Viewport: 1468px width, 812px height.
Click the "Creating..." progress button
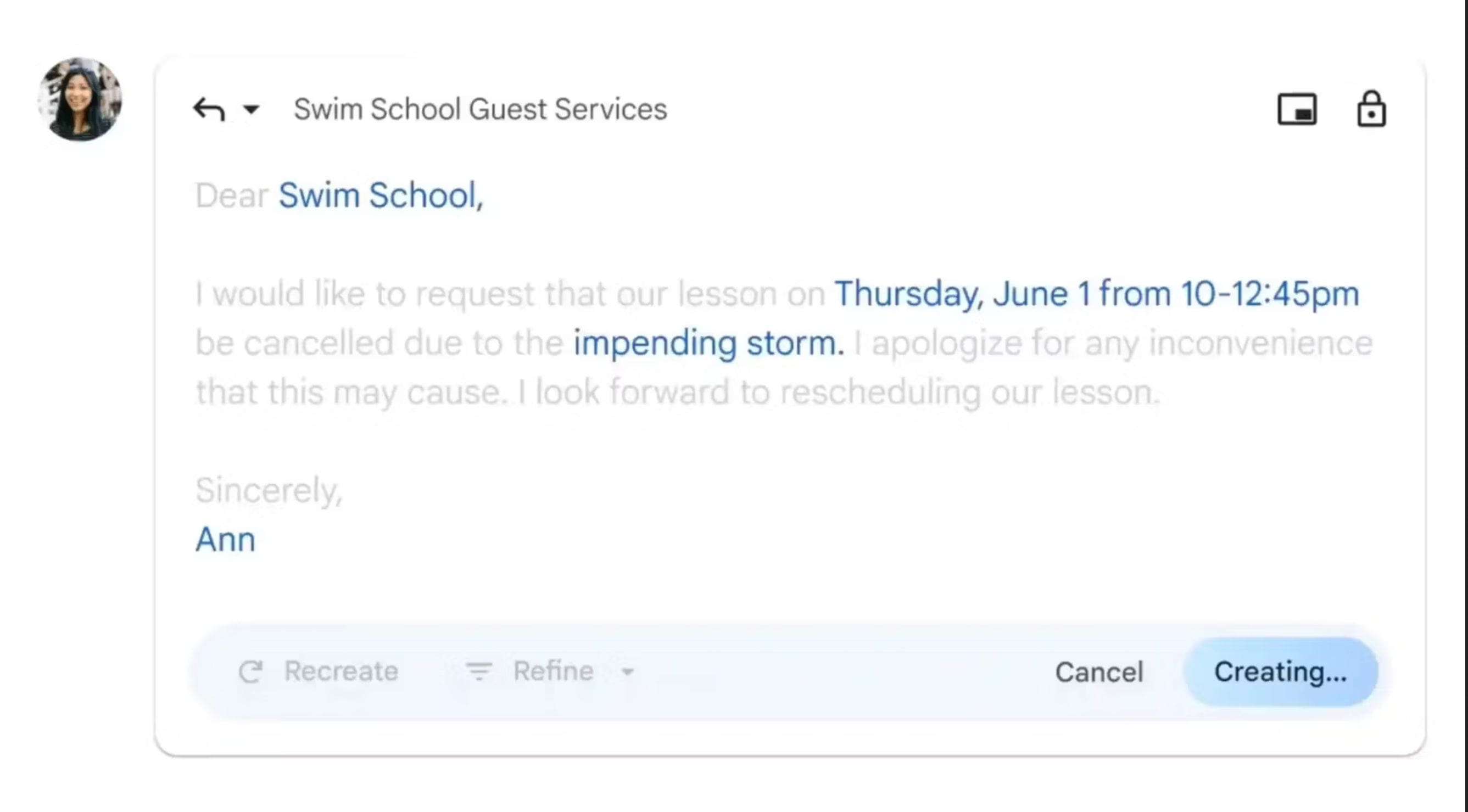[x=1280, y=673]
